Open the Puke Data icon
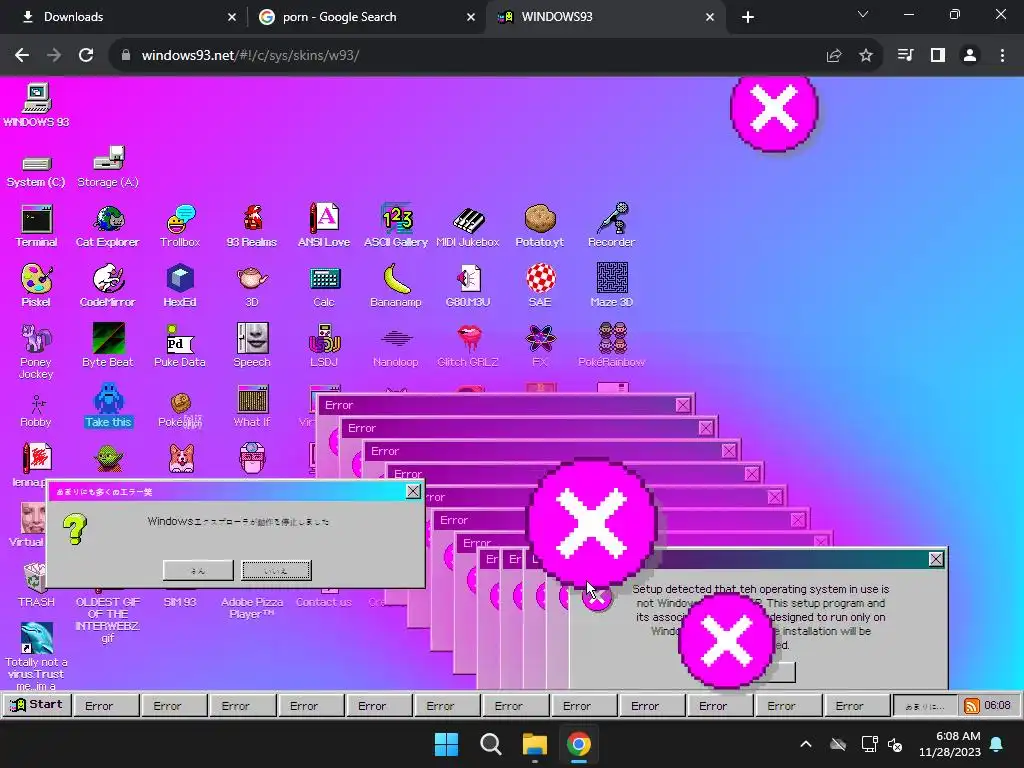The width and height of the screenshot is (1024, 768). coord(180,346)
